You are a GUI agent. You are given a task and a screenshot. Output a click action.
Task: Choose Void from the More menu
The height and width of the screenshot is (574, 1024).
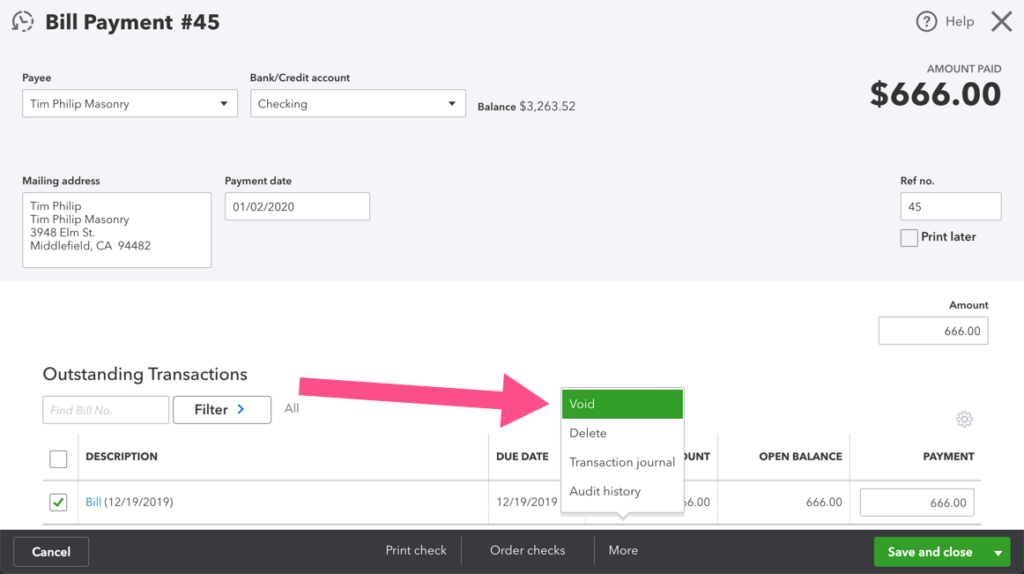[x=622, y=404]
